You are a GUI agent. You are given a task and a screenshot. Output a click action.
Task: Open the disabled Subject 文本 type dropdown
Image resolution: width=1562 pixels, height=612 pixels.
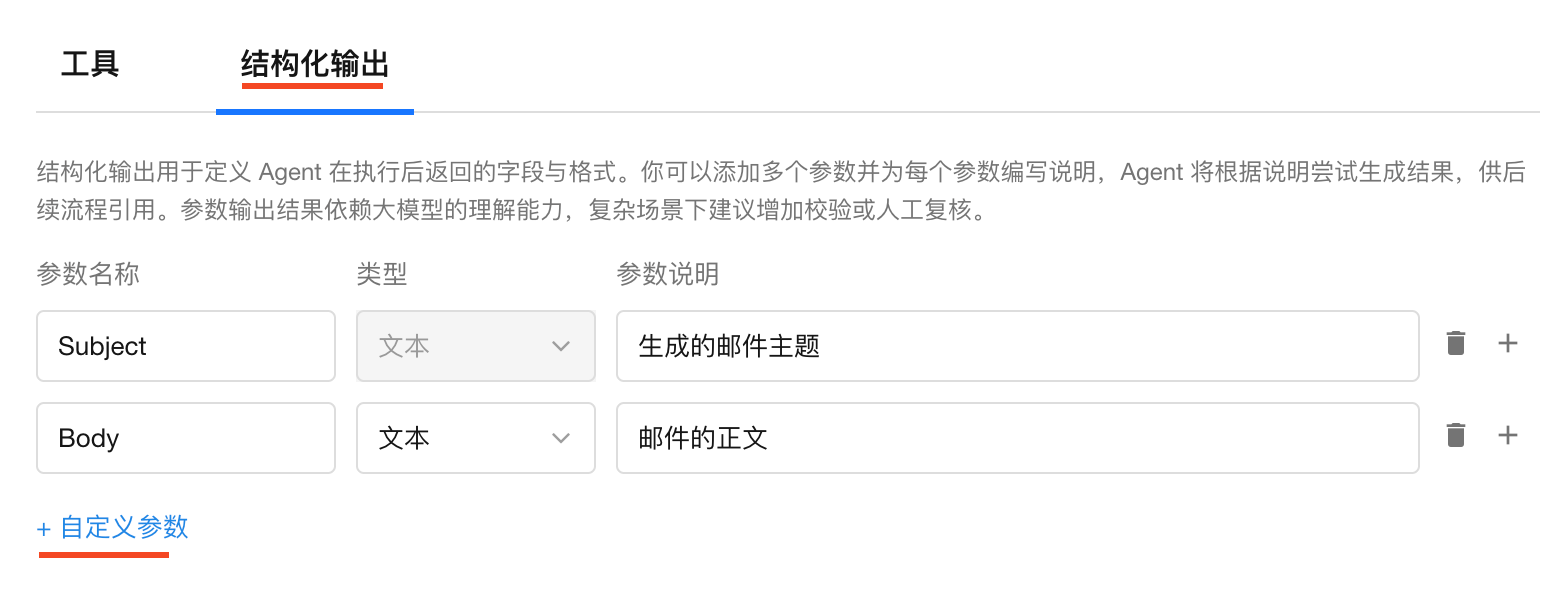pos(475,346)
